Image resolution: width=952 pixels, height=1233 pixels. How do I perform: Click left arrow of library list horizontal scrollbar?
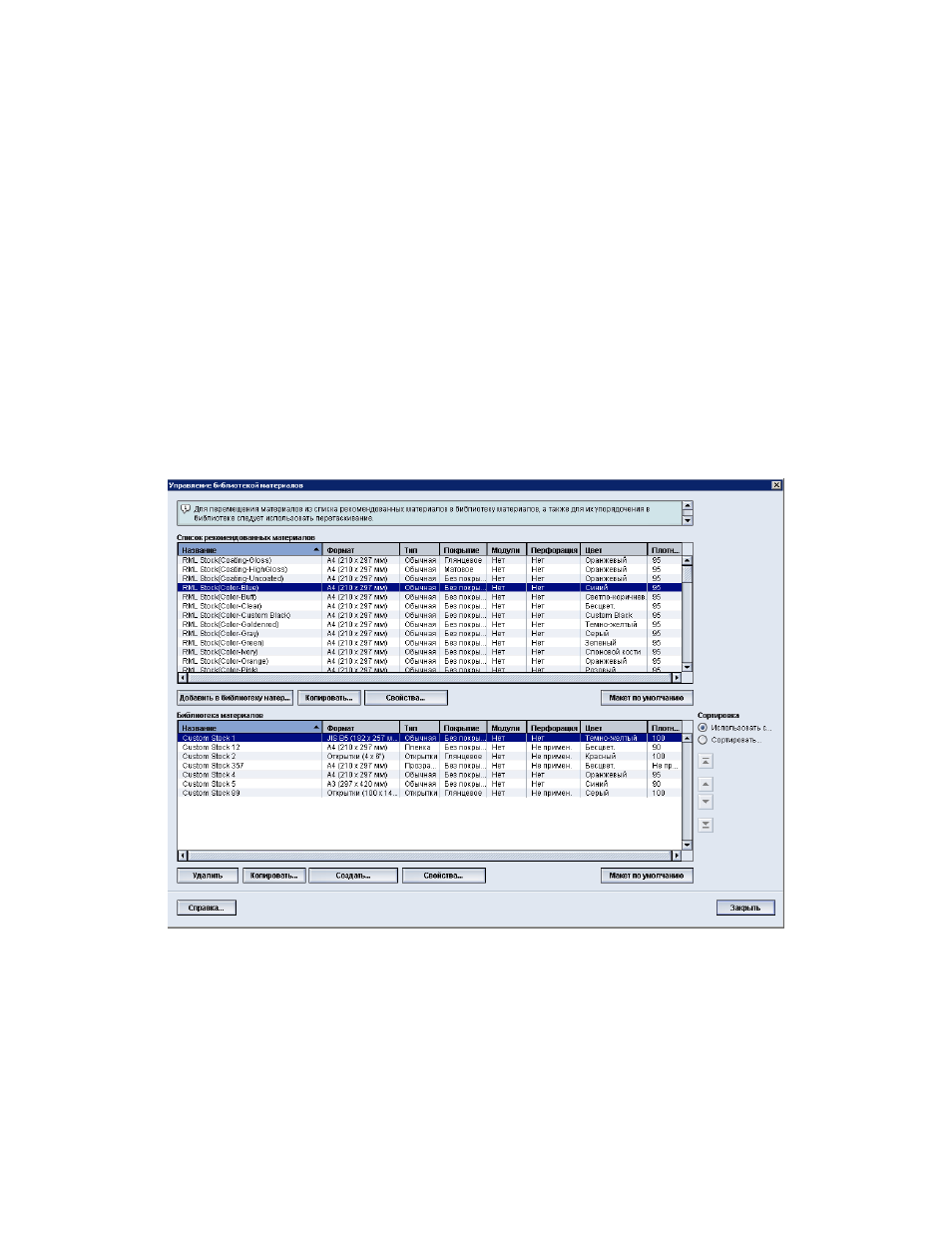183,856
